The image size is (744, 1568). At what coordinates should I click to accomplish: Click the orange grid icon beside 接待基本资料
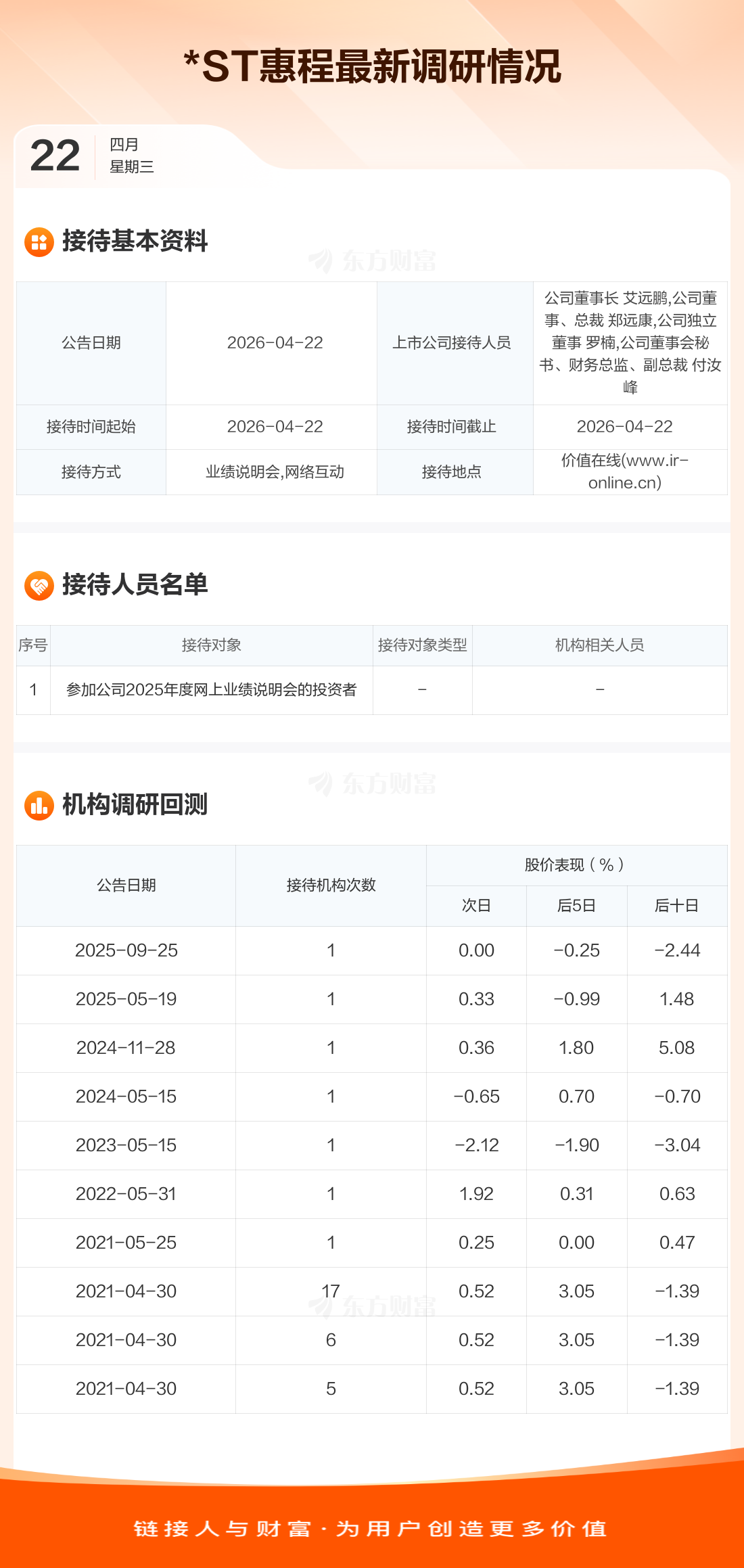[39, 242]
